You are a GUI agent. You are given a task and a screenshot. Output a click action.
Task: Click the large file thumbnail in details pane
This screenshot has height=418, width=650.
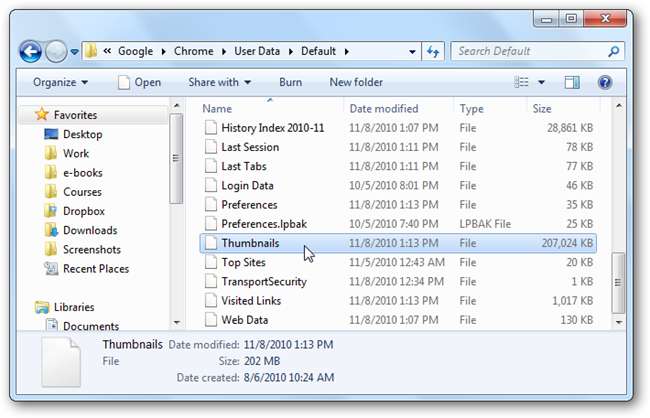[x=61, y=362]
